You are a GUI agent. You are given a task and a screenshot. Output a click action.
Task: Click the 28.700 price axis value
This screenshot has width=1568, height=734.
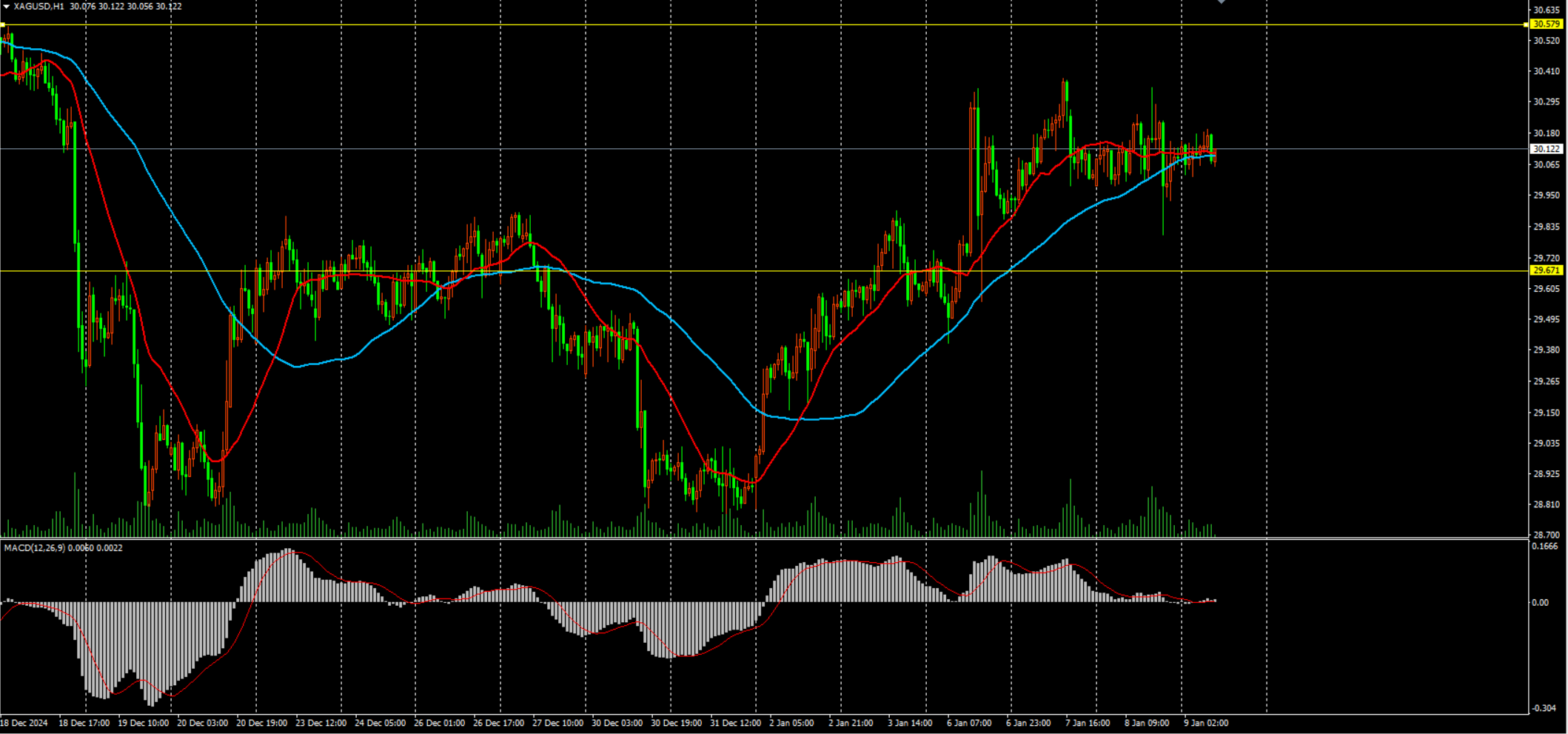[1546, 535]
